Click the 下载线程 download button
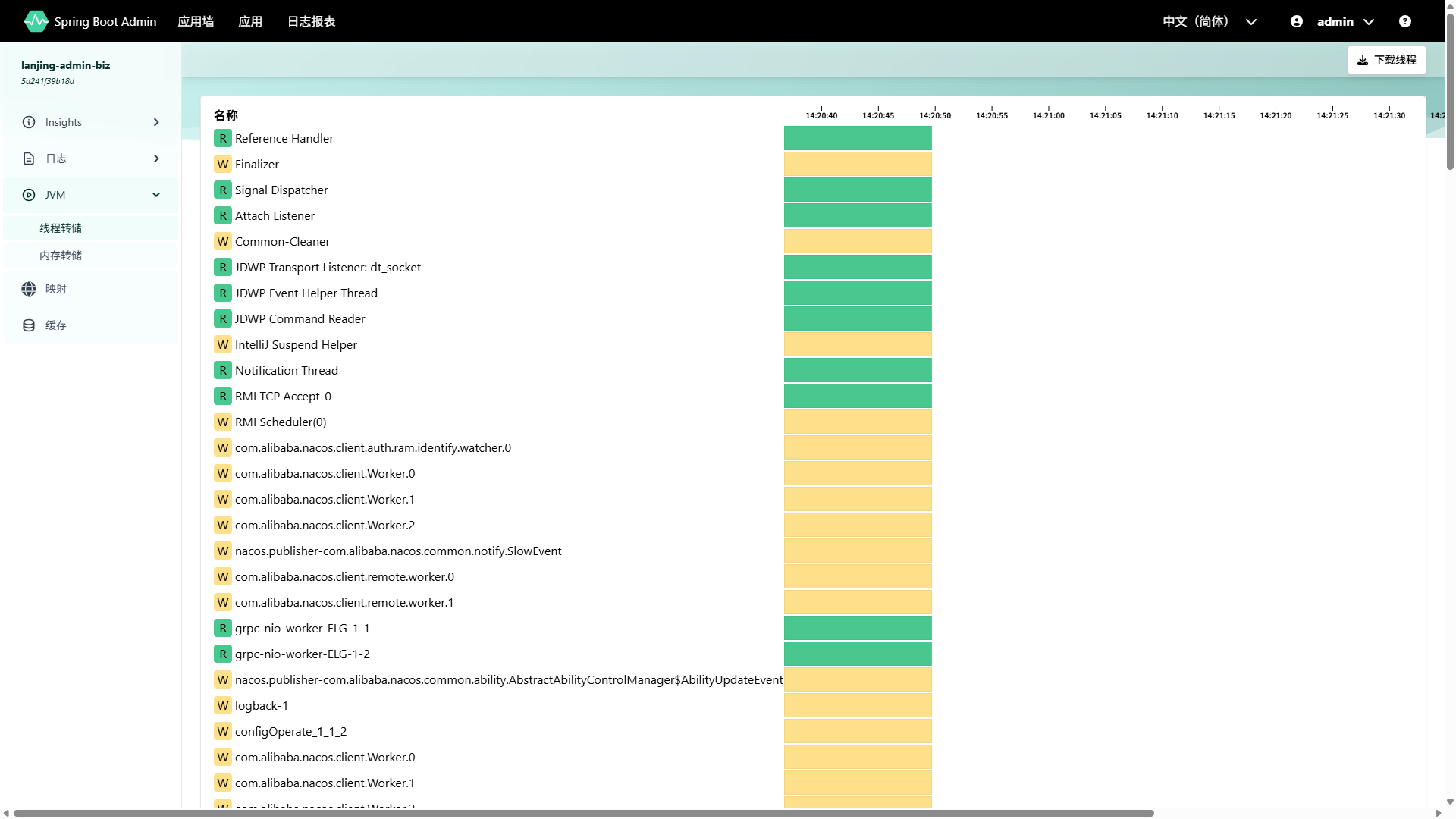1456x819 pixels. point(1386,60)
